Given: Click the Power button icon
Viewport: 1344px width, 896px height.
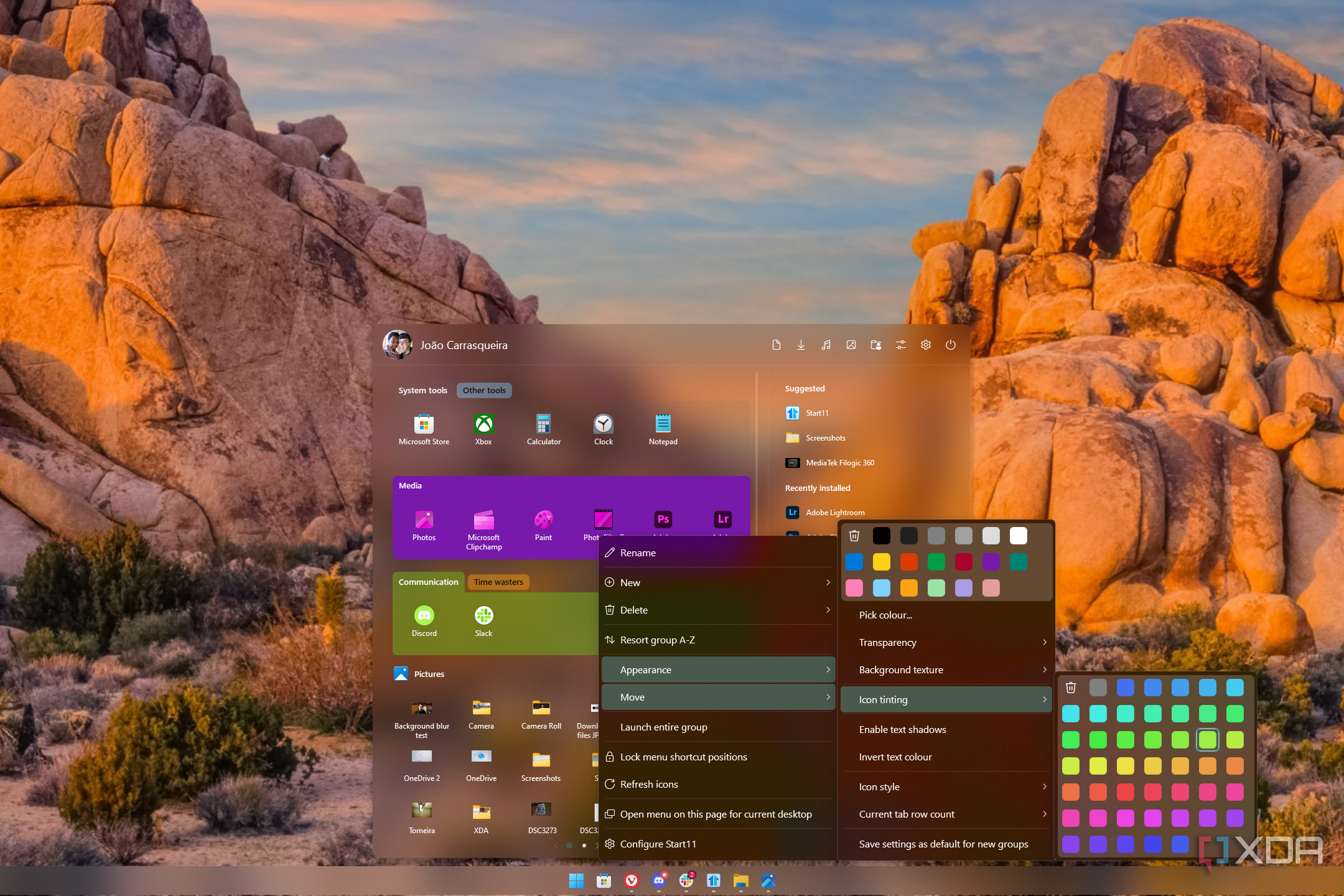Looking at the screenshot, I should (x=950, y=345).
